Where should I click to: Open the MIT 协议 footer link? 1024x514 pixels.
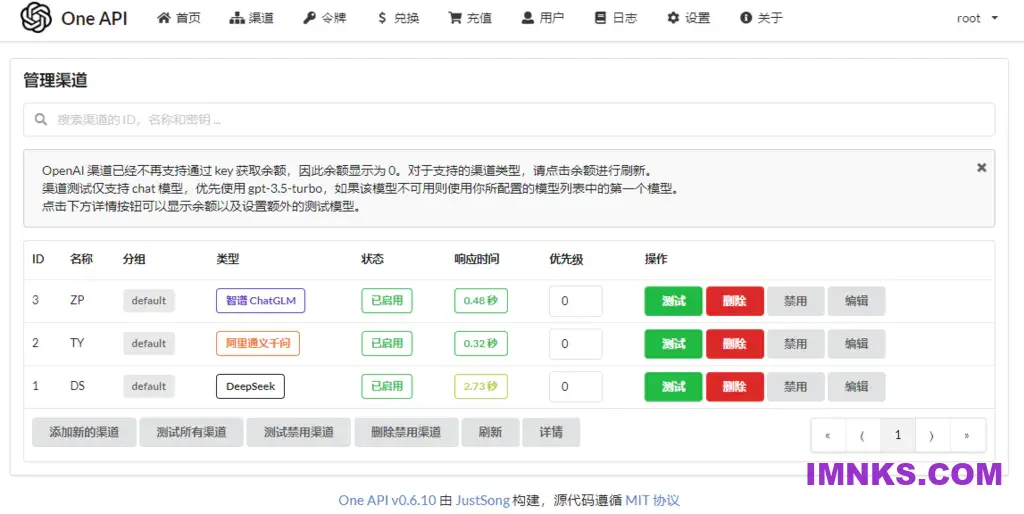click(x=652, y=501)
